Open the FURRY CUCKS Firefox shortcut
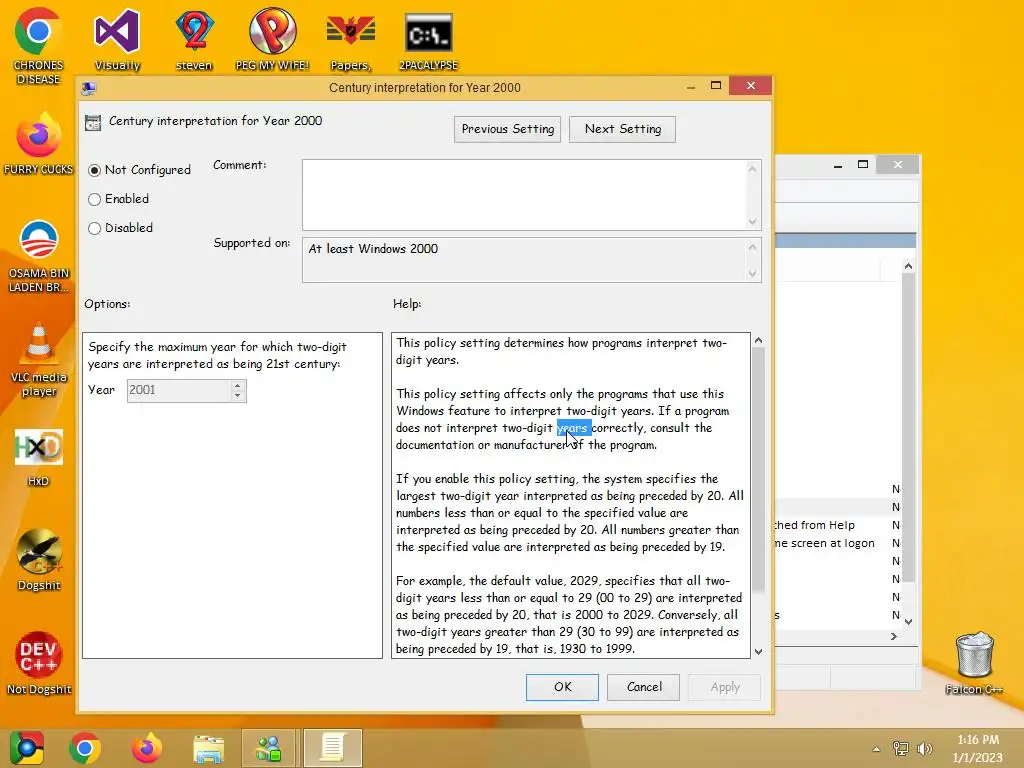Viewport: 1024px width, 768px height. click(x=39, y=144)
